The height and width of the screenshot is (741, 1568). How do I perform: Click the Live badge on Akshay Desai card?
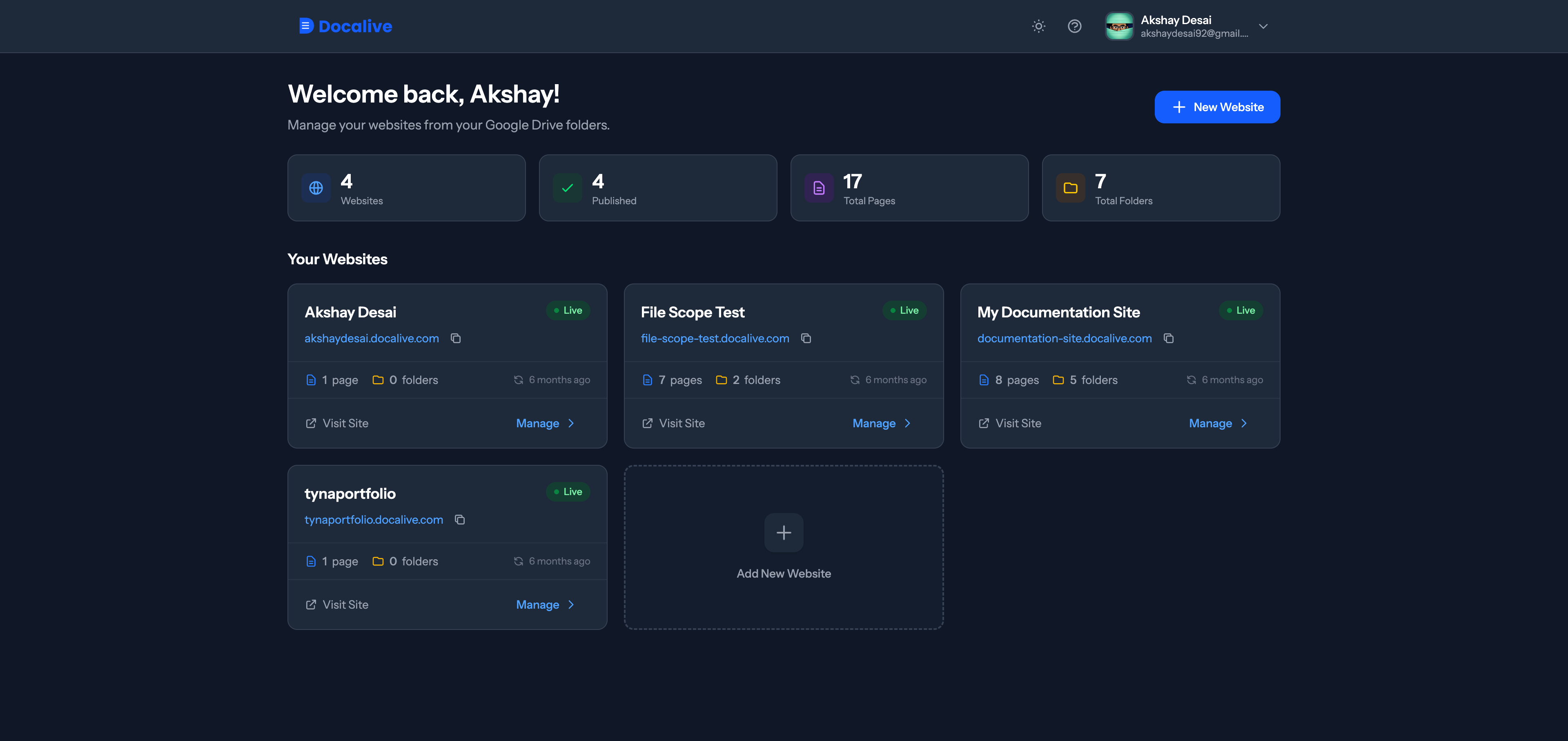pyautogui.click(x=568, y=310)
